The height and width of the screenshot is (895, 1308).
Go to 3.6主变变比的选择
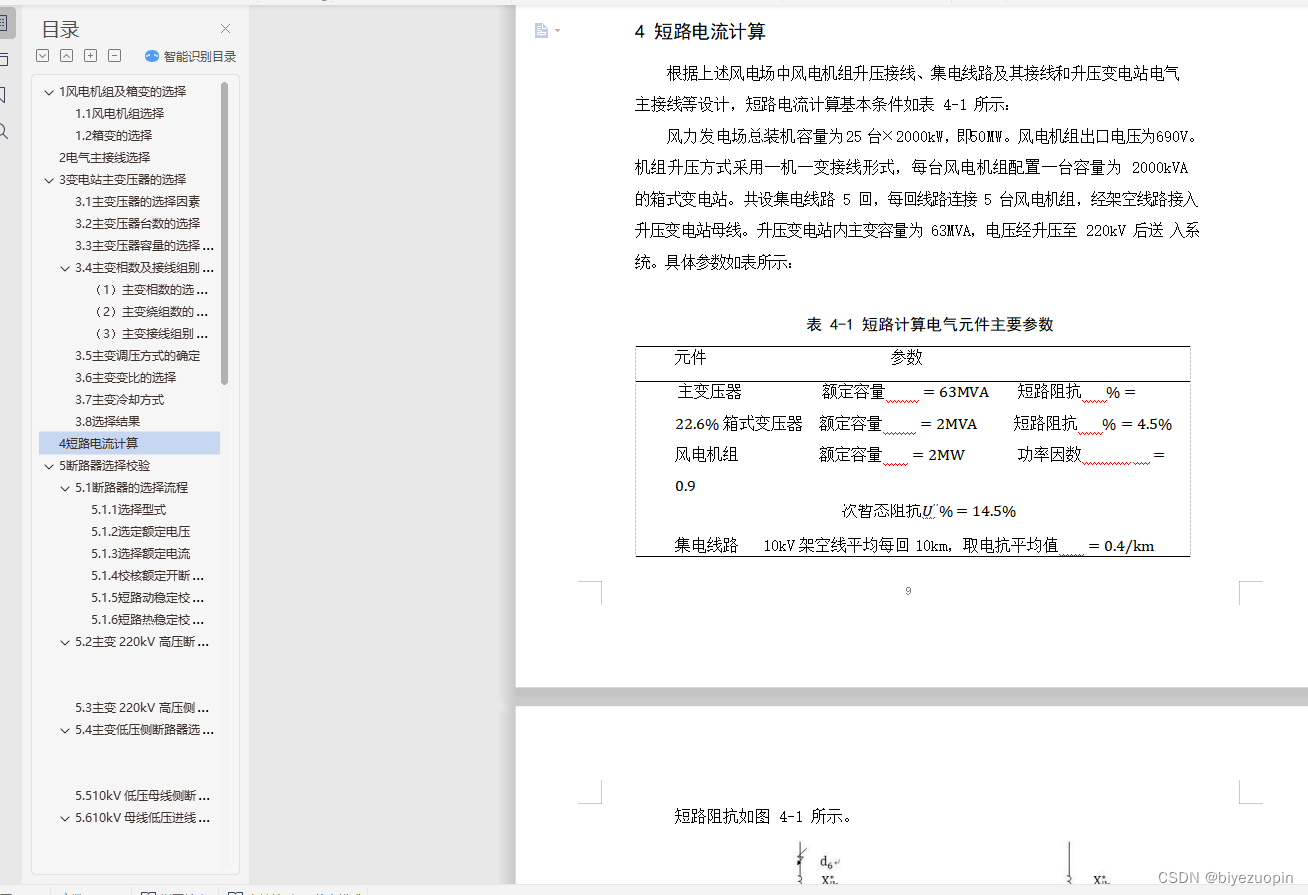pyautogui.click(x=125, y=377)
